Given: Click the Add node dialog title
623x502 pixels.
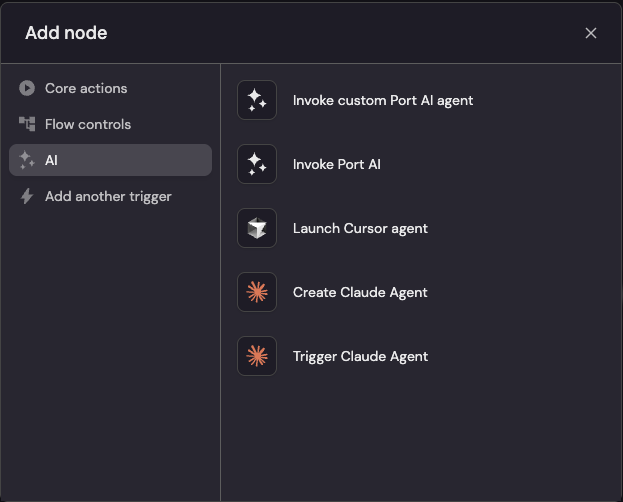Looking at the screenshot, I should coord(66,33).
